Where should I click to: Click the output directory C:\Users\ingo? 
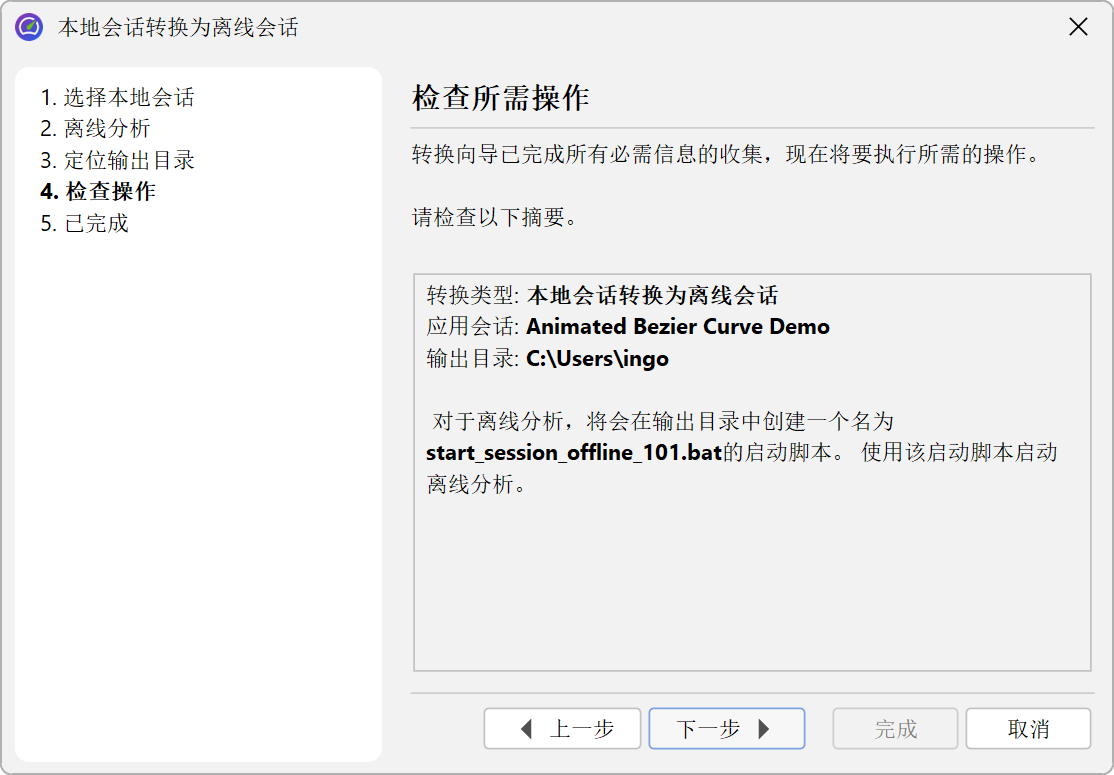597,358
